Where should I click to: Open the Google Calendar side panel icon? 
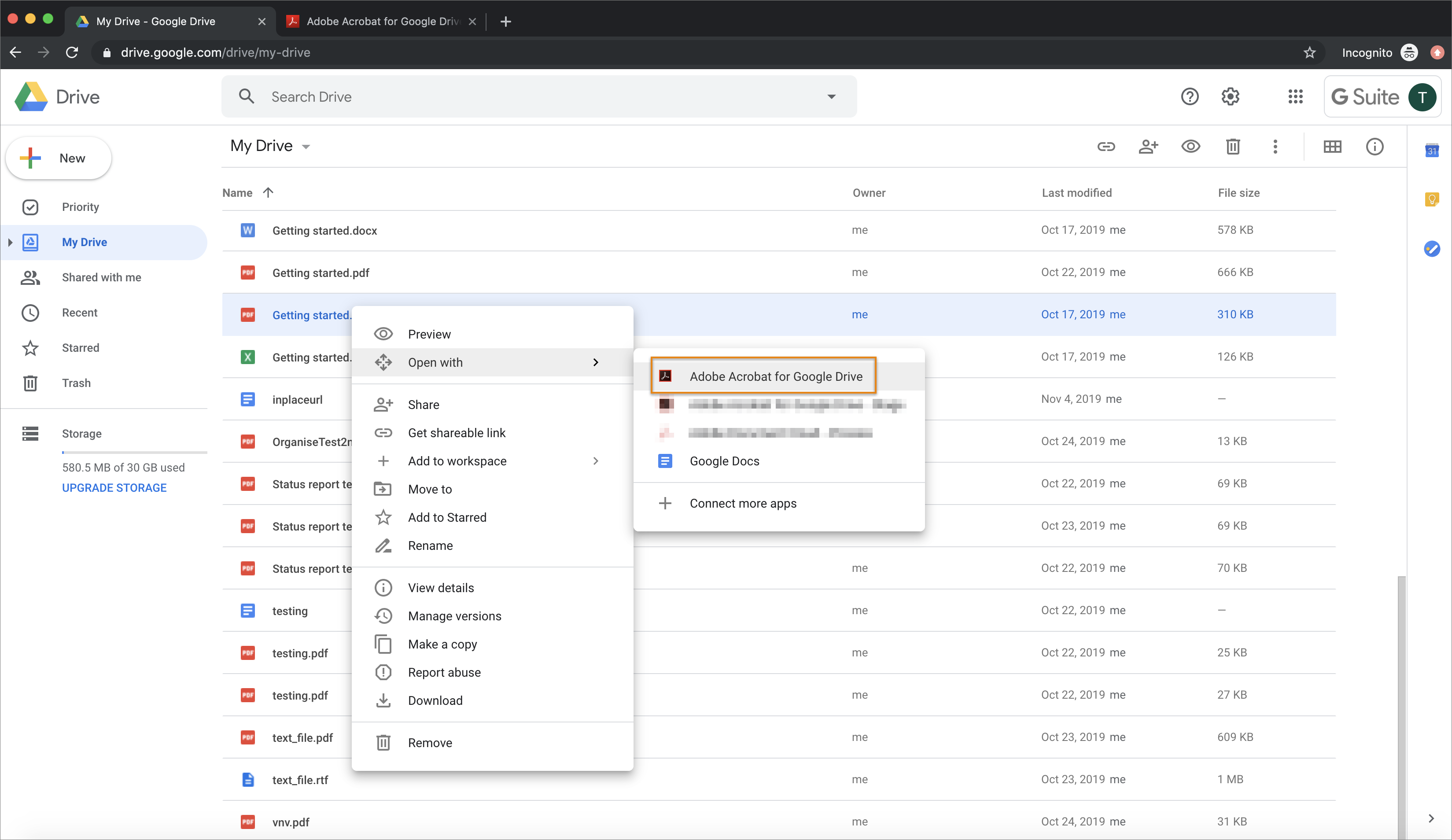point(1432,151)
